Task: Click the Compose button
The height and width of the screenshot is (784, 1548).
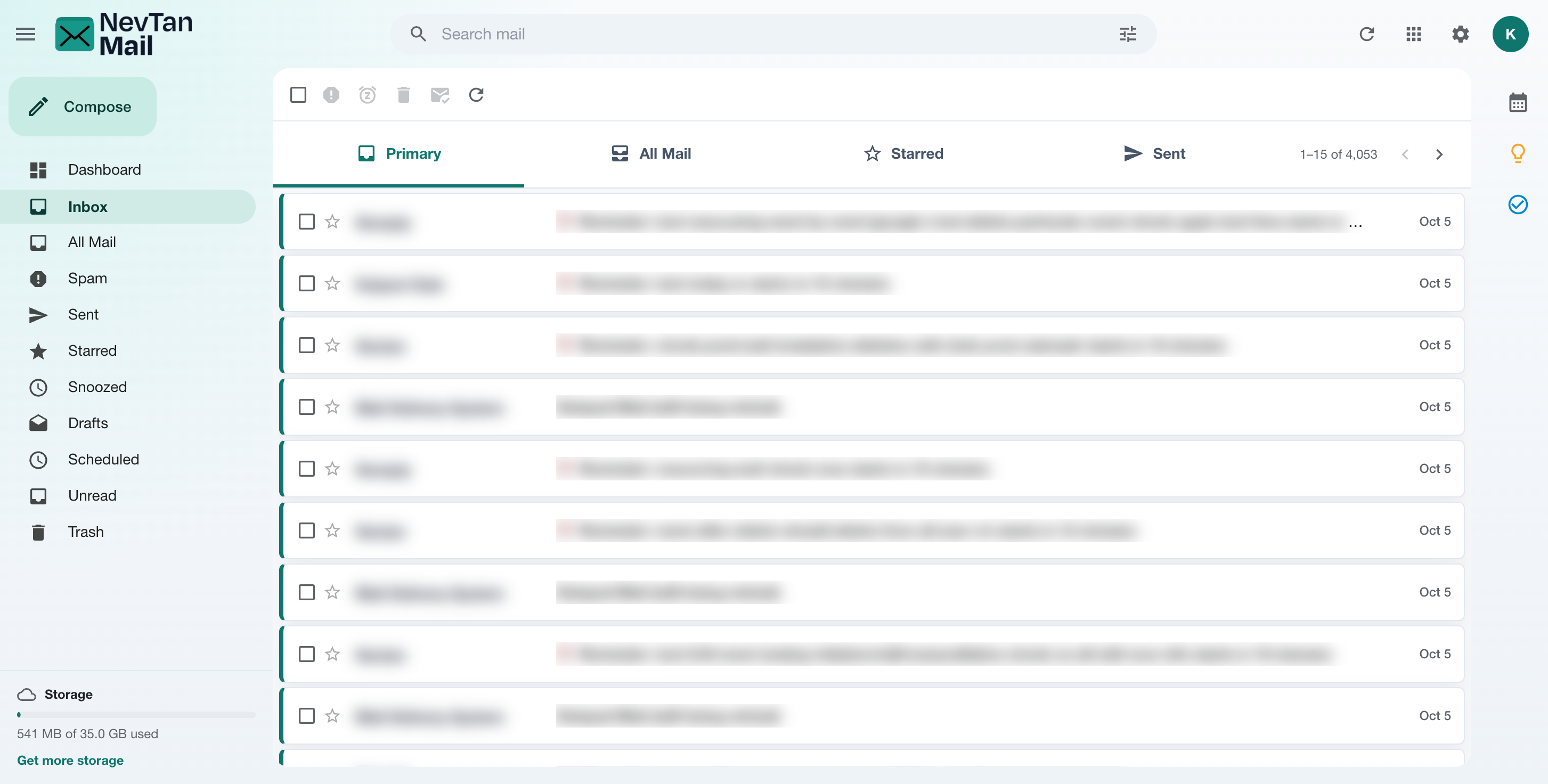Action: click(x=83, y=107)
